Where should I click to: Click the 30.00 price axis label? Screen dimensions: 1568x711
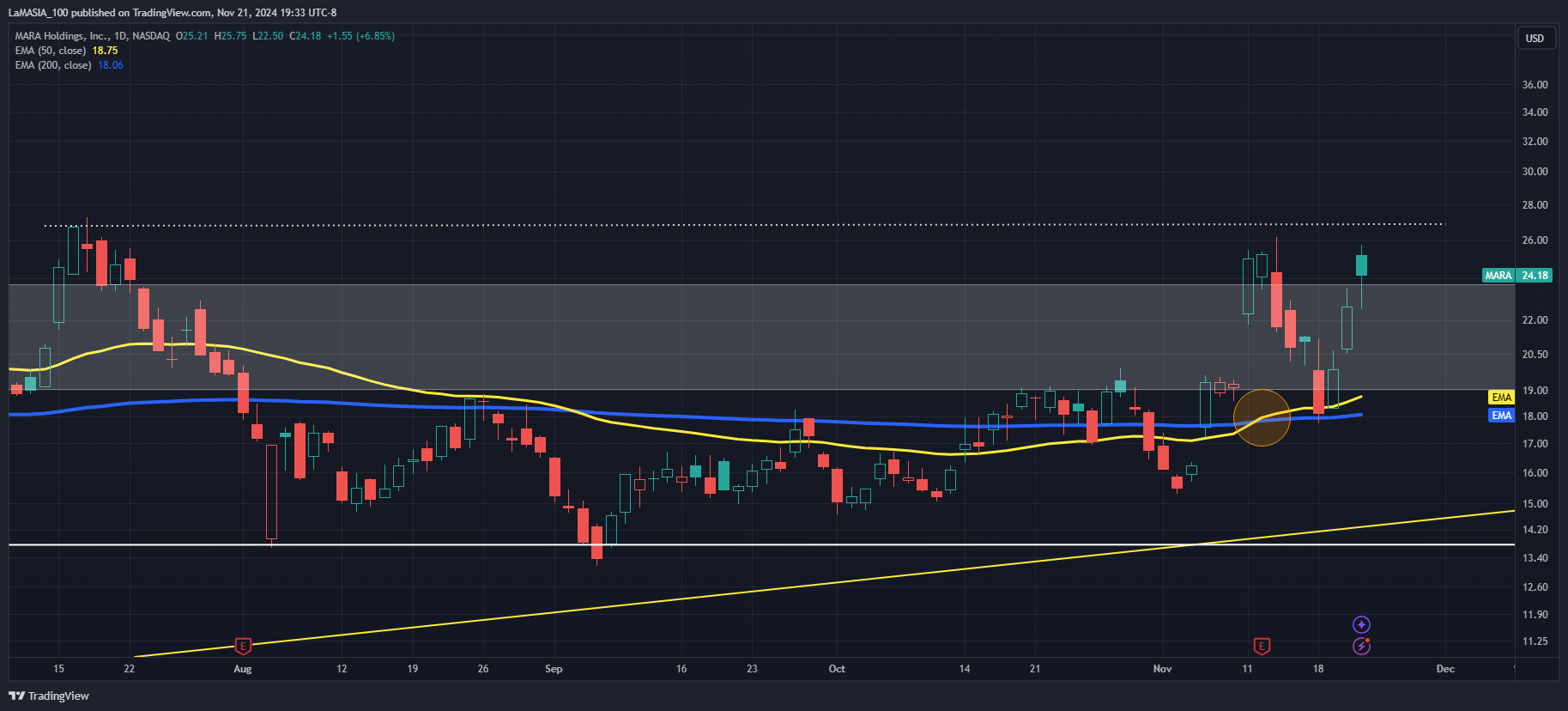(x=1535, y=172)
